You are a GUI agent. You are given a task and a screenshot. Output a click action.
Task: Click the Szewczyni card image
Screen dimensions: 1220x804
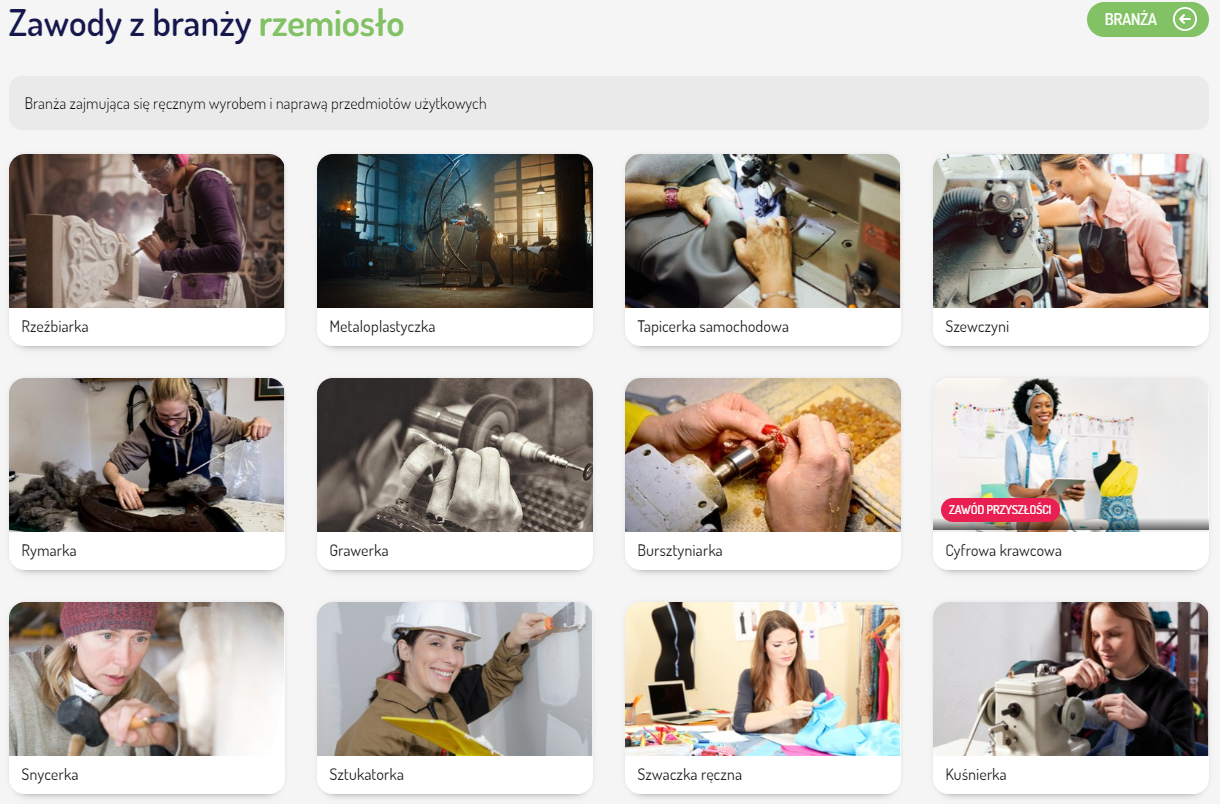tap(1071, 231)
